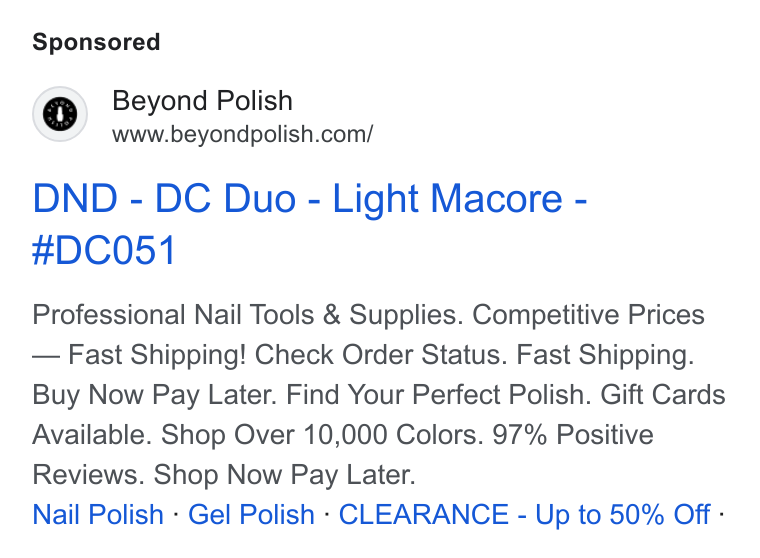Click the #DC051 portion of the headline
760x558 pixels.
point(104,250)
